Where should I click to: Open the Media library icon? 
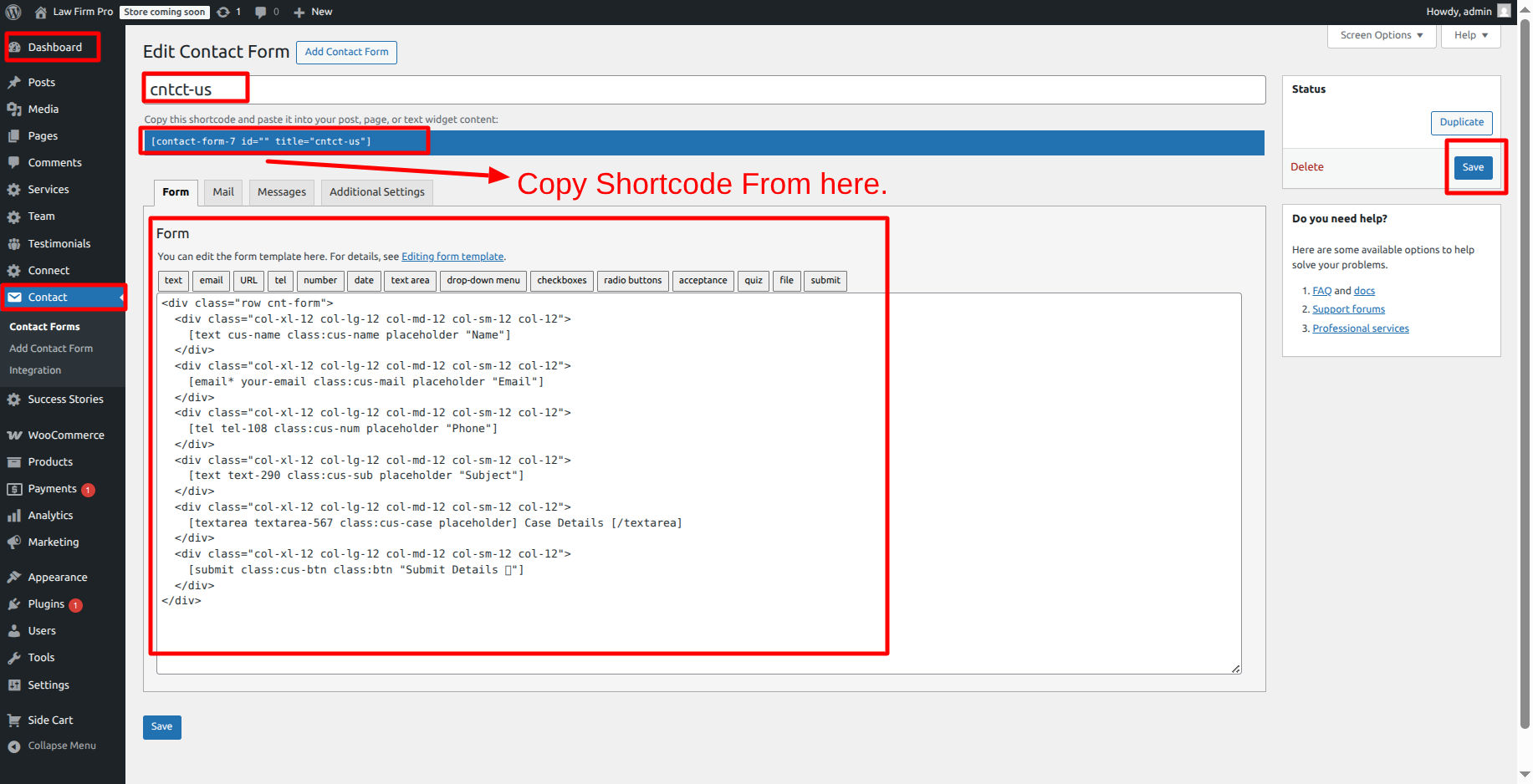click(14, 109)
